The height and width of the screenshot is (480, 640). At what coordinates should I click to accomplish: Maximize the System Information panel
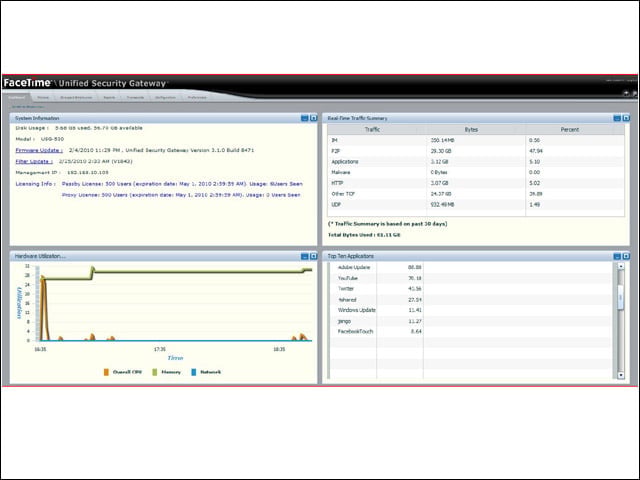click(x=313, y=118)
